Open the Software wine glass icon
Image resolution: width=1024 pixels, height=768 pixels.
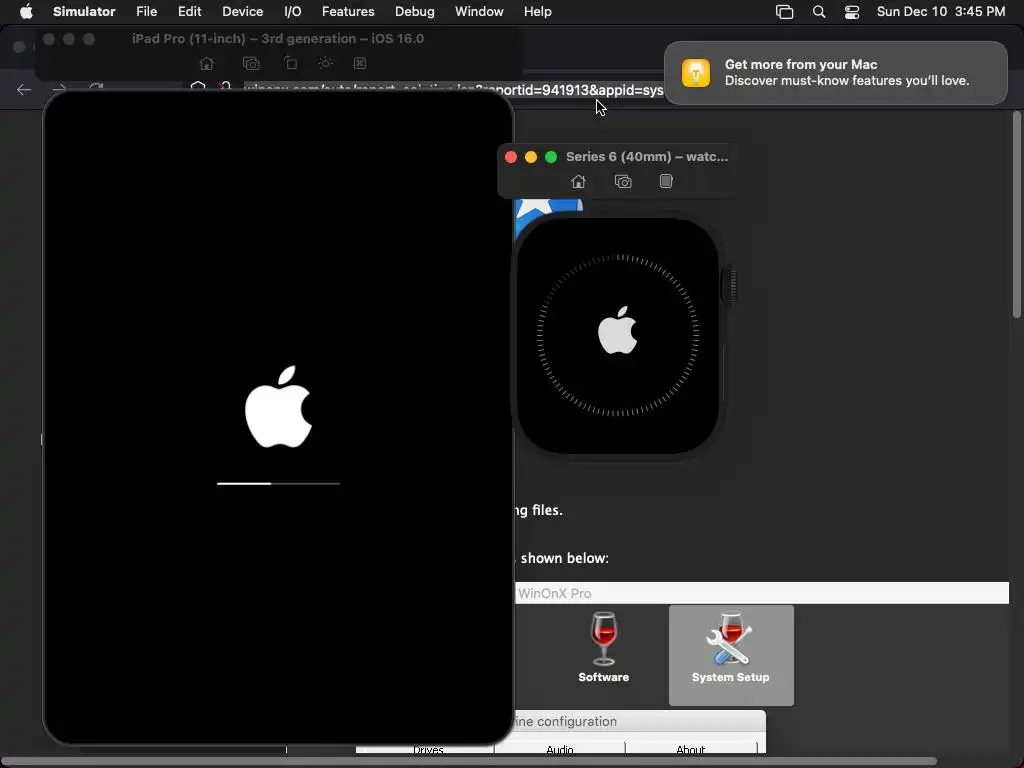click(603, 647)
